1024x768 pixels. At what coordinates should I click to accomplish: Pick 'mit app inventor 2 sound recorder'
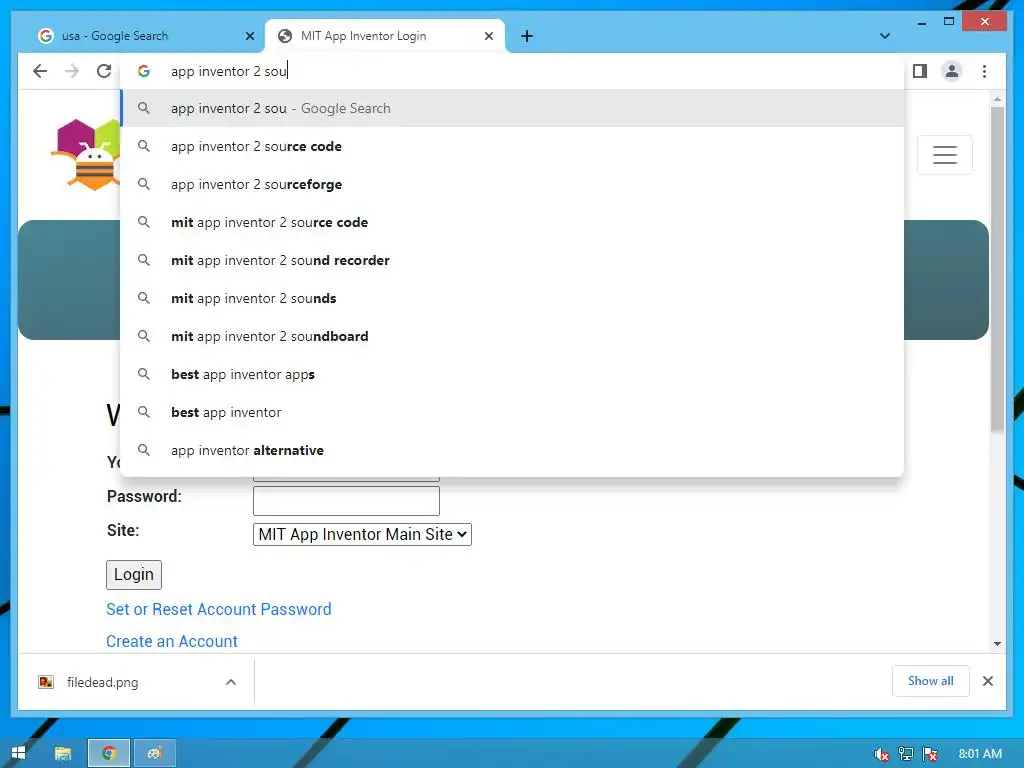tap(513, 260)
